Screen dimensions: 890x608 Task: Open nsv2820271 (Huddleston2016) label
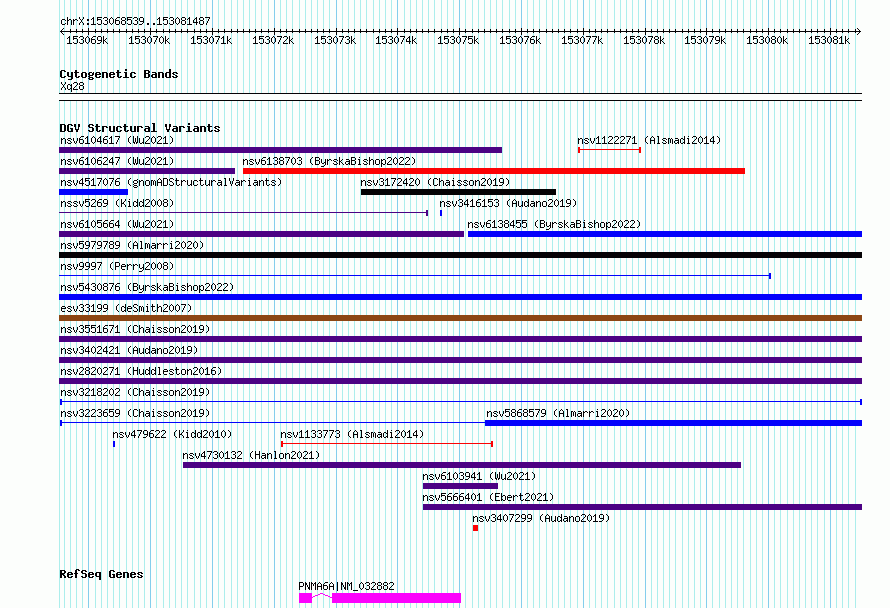coord(141,371)
